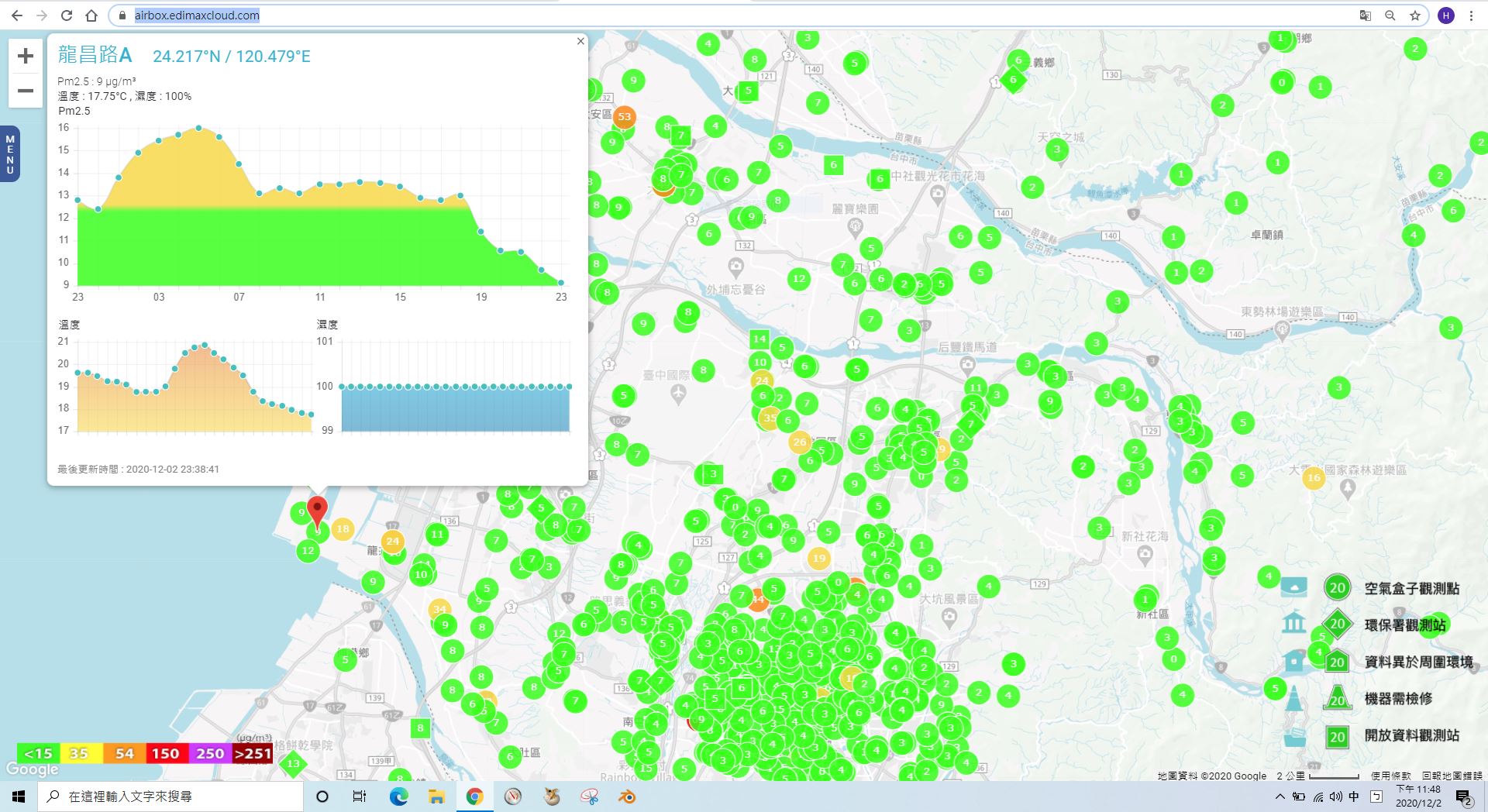The height and width of the screenshot is (812, 1488).
Task: Click the 大坑風景區 place pin
Action: tap(949, 617)
